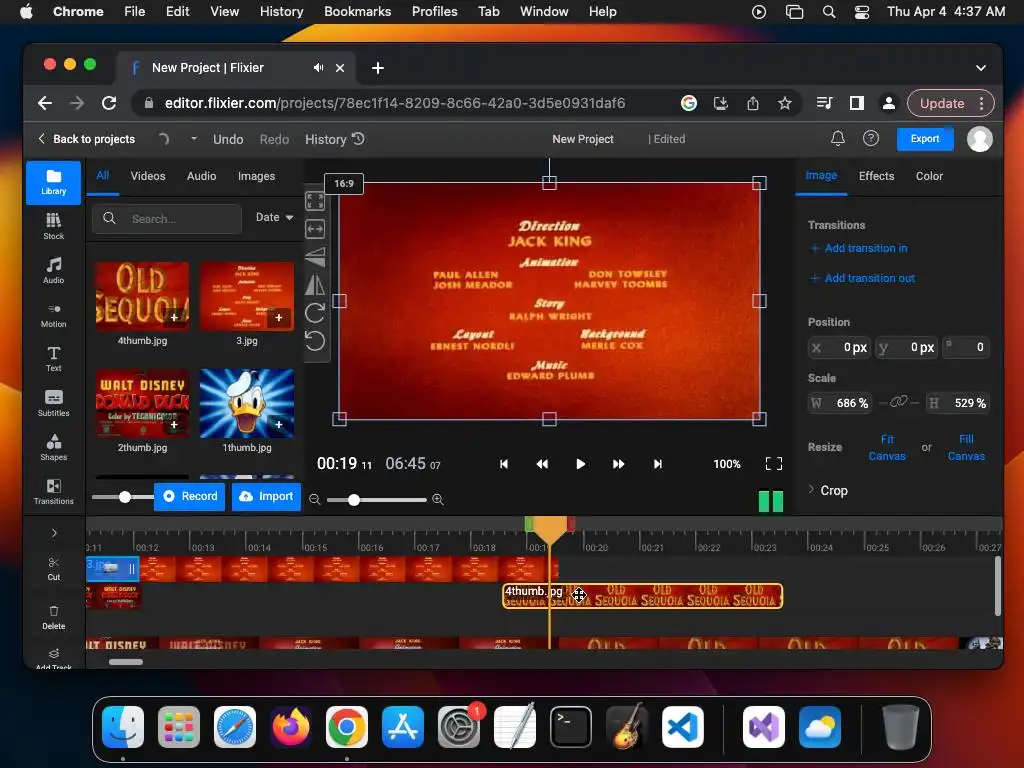The image size is (1024, 768).
Task: Click the rewind playback button
Action: 542,464
